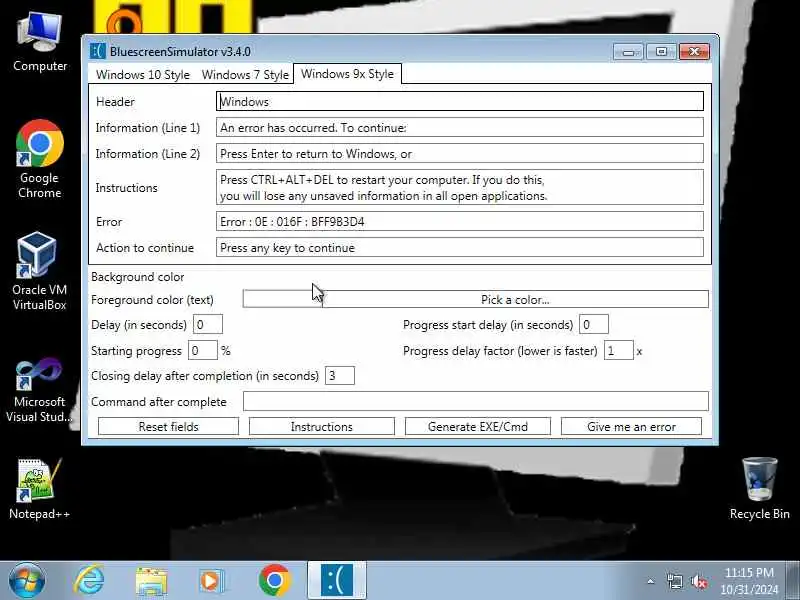Focus the Progress start delay box
The image size is (800, 600).
[x=594, y=324]
